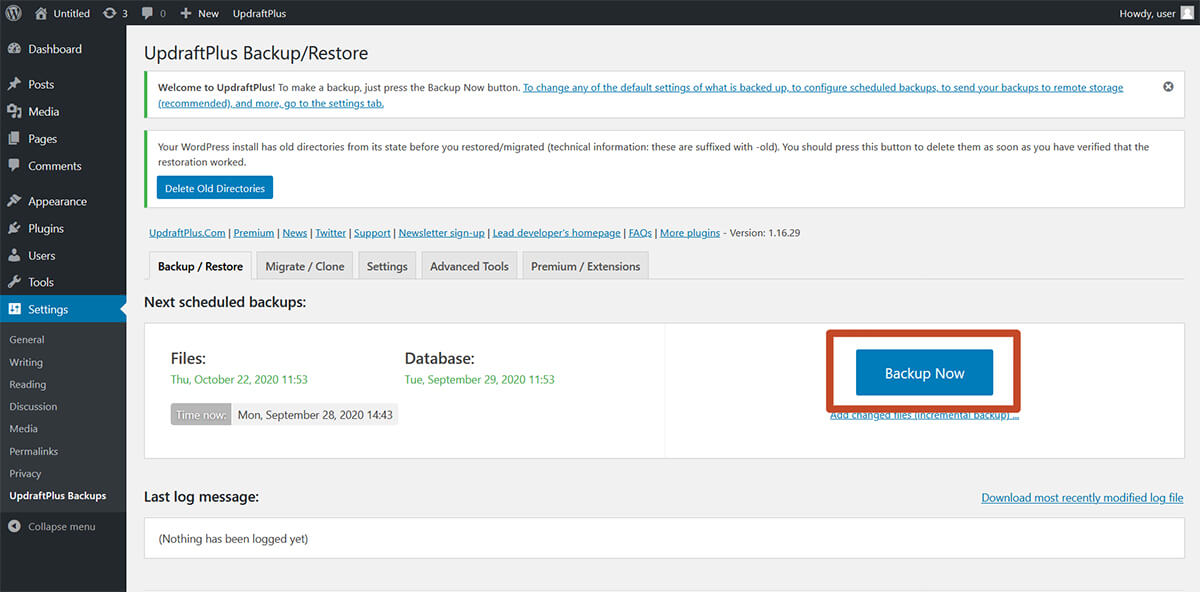Click the Backup Now button

pyautogui.click(x=924, y=373)
